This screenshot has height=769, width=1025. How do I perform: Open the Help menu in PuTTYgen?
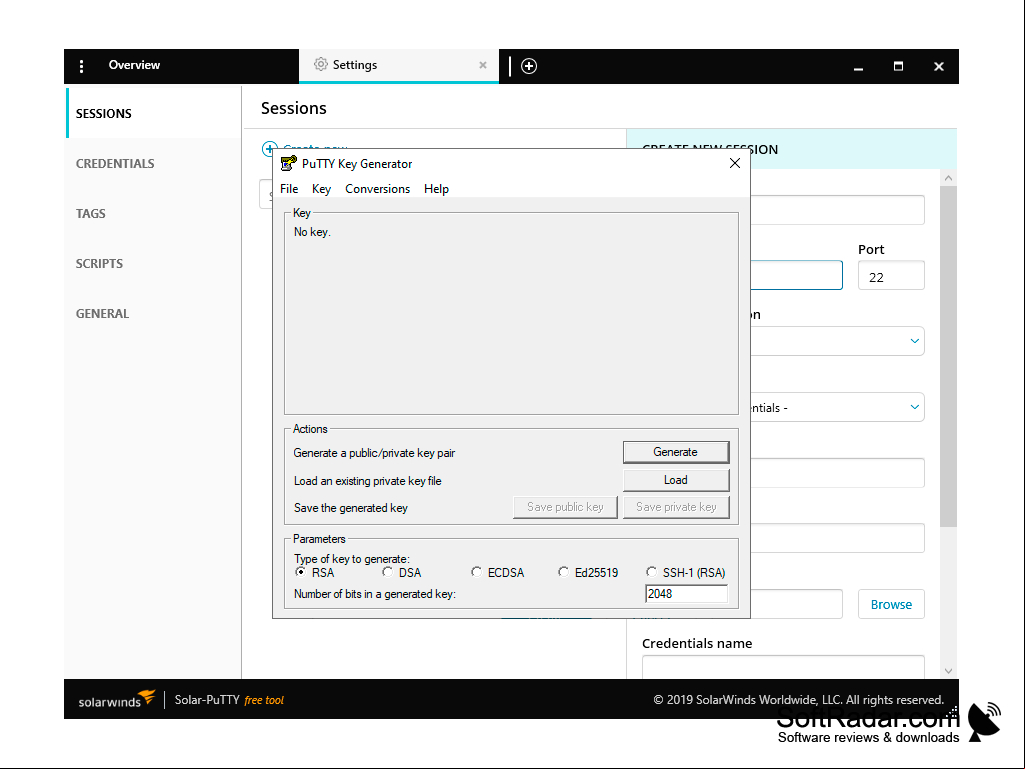(x=436, y=188)
